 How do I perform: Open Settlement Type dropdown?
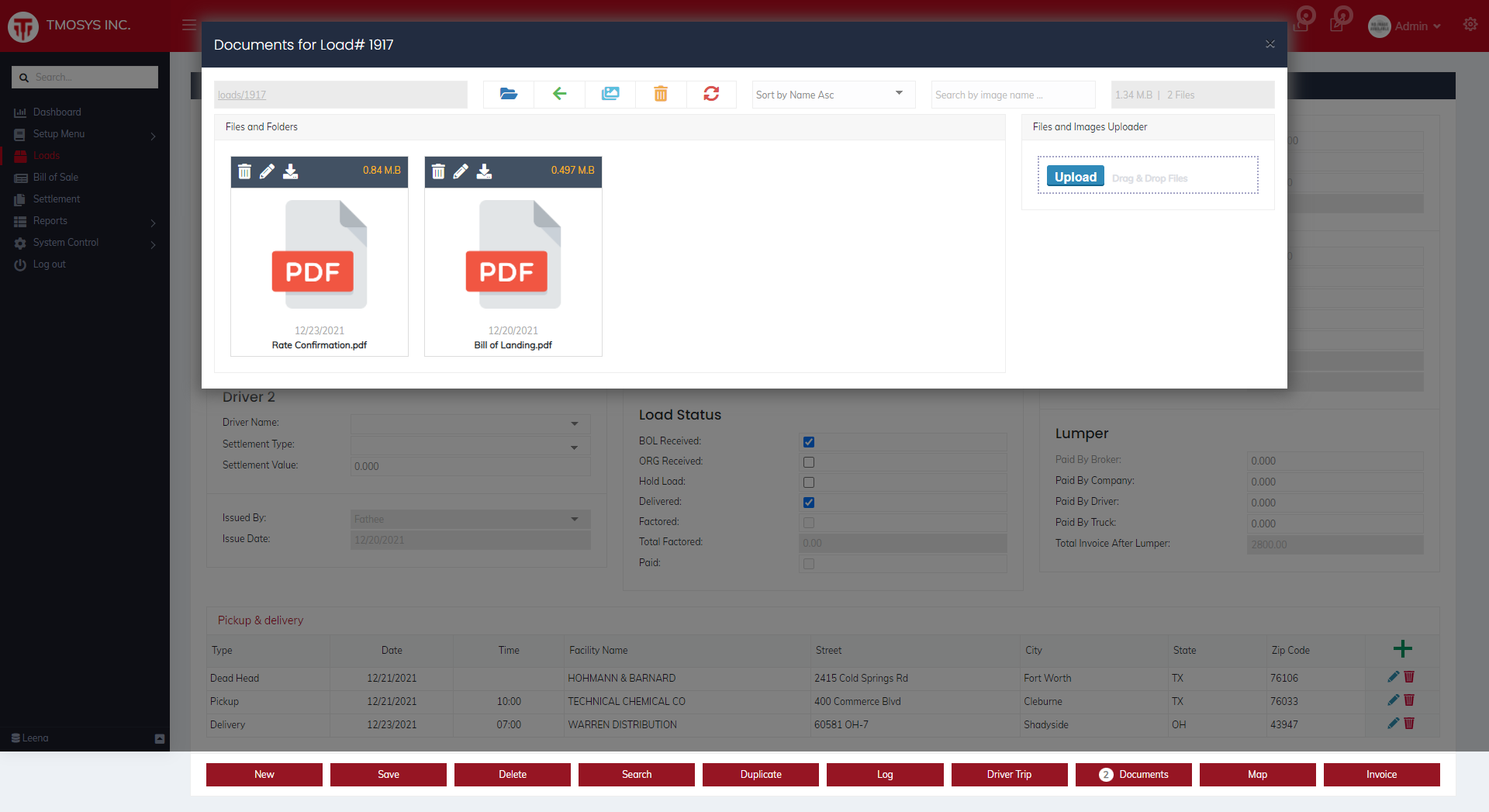[471, 445]
